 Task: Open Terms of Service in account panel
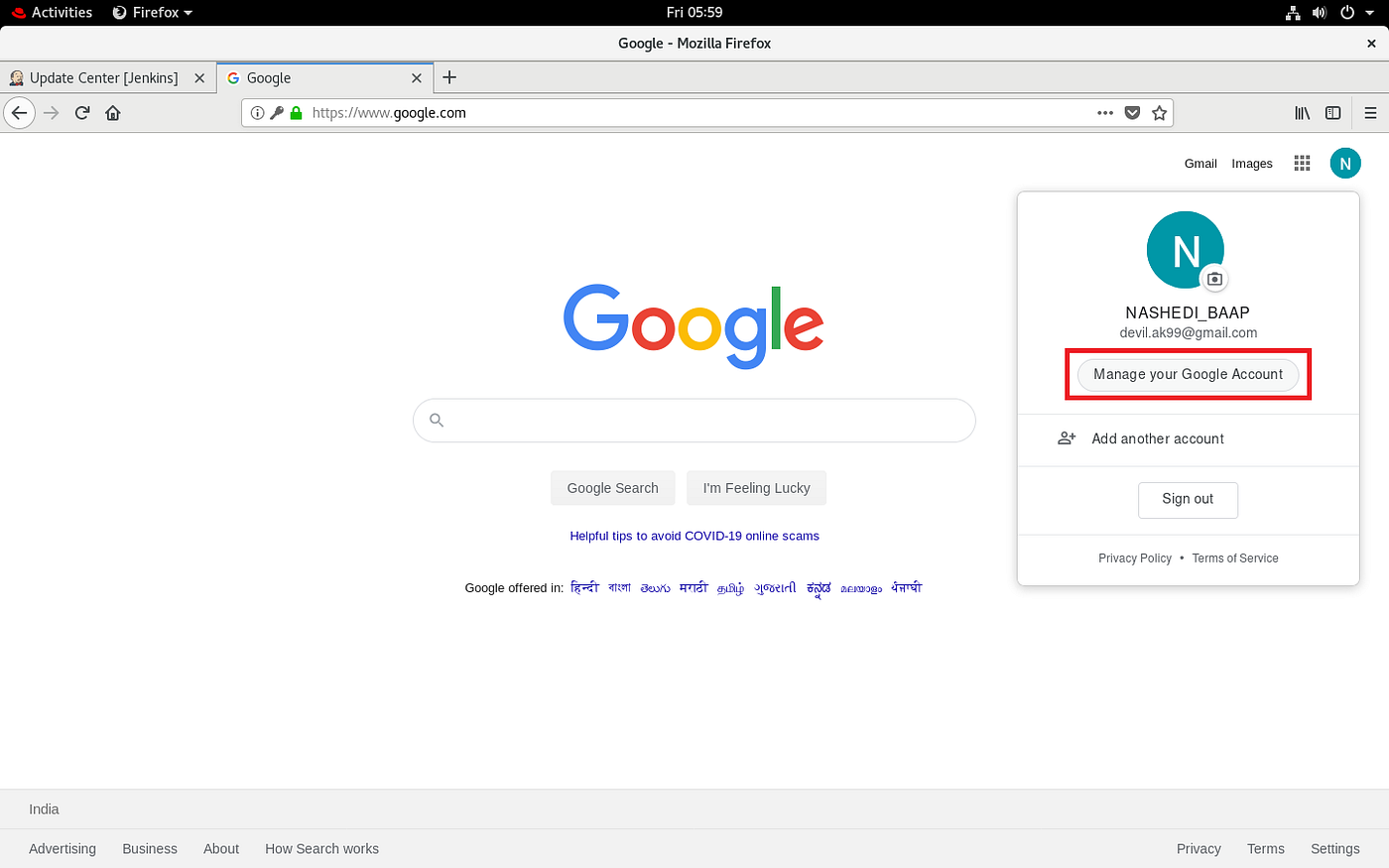click(x=1235, y=558)
